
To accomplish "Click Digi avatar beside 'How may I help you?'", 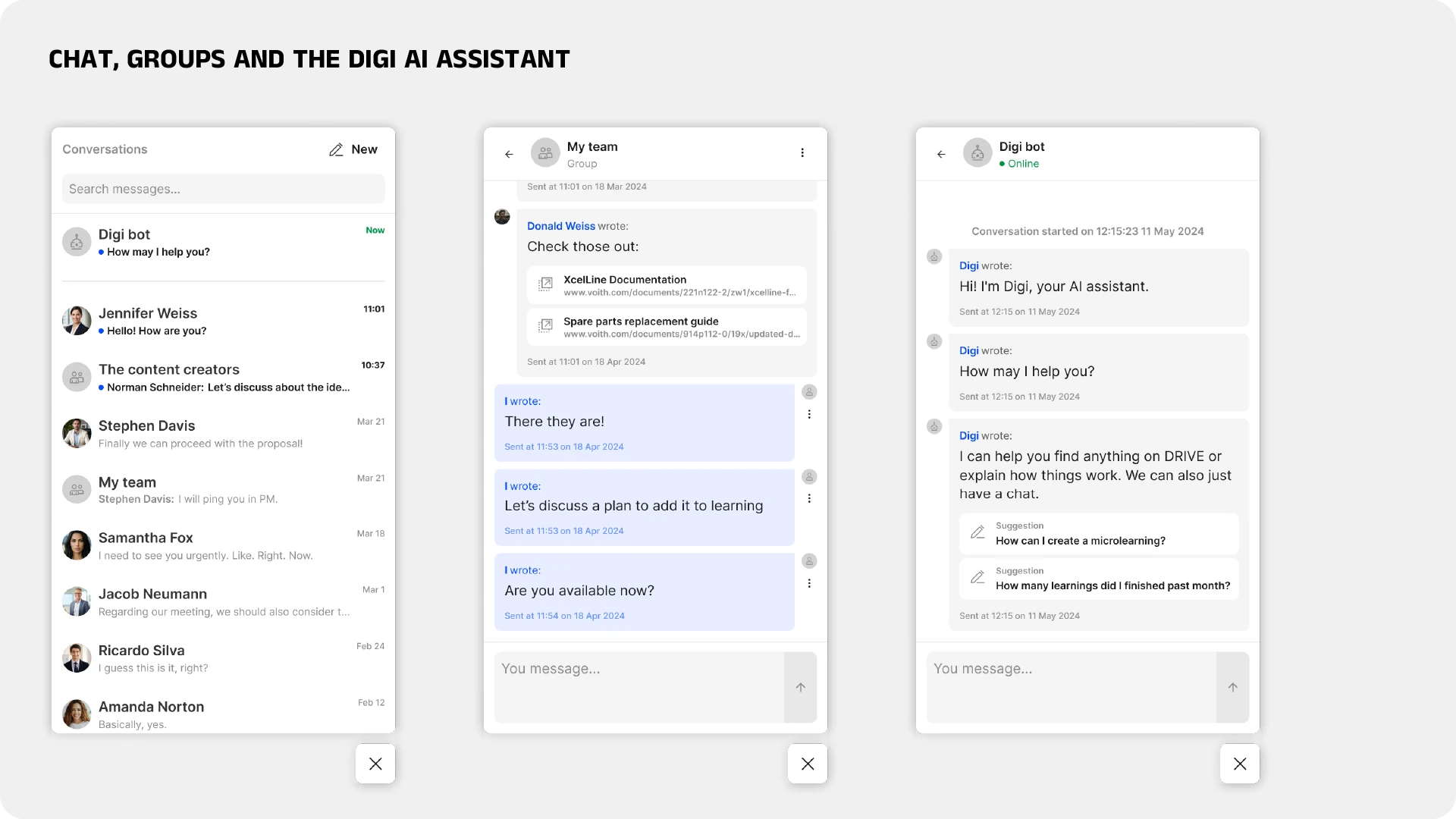I will (934, 342).
